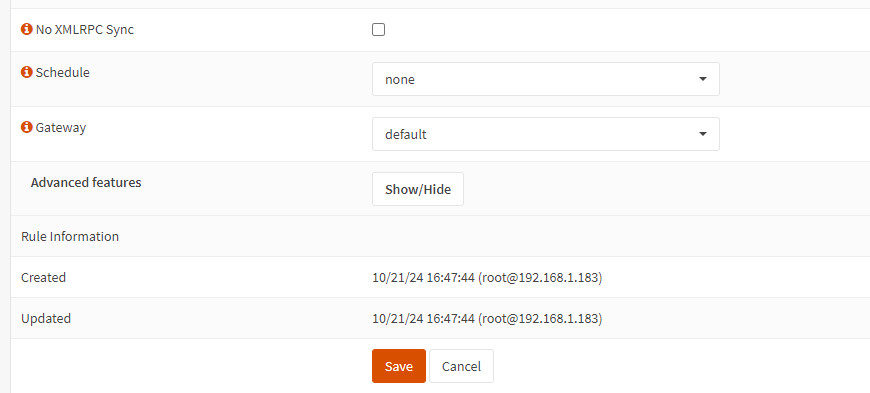
Task: Click the Updated timestamp value text
Action: click(x=487, y=318)
